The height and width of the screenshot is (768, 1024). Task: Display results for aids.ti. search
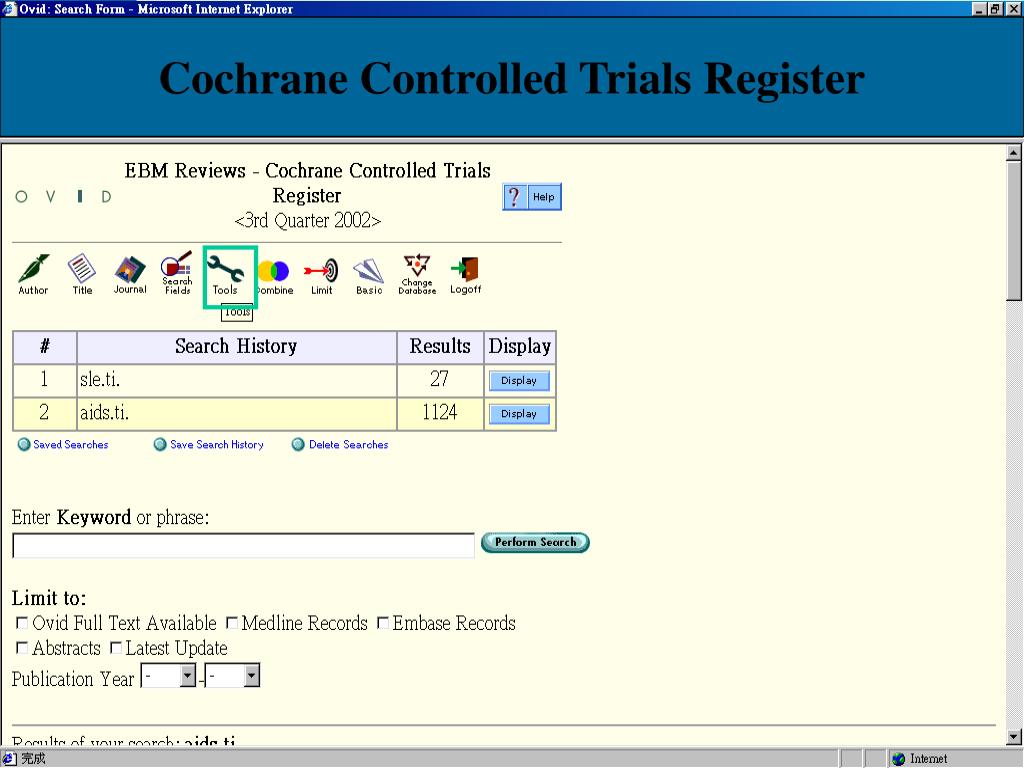[519, 414]
